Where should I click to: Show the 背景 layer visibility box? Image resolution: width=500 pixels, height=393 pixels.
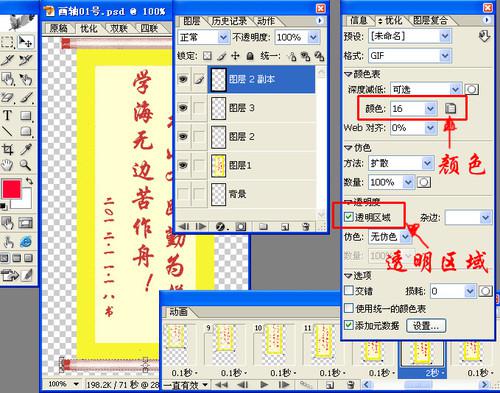point(183,194)
